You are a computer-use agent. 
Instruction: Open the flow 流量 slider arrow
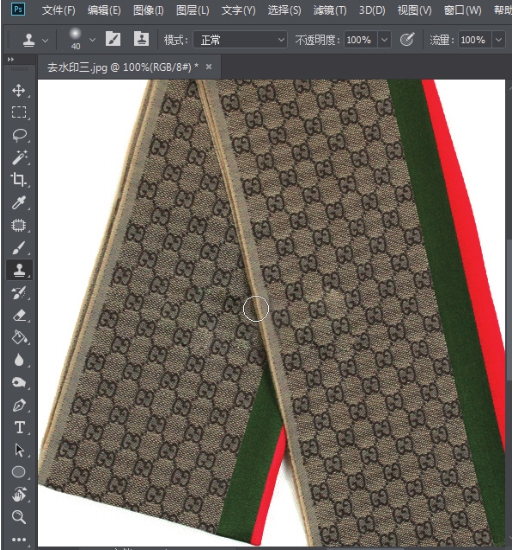click(499, 40)
